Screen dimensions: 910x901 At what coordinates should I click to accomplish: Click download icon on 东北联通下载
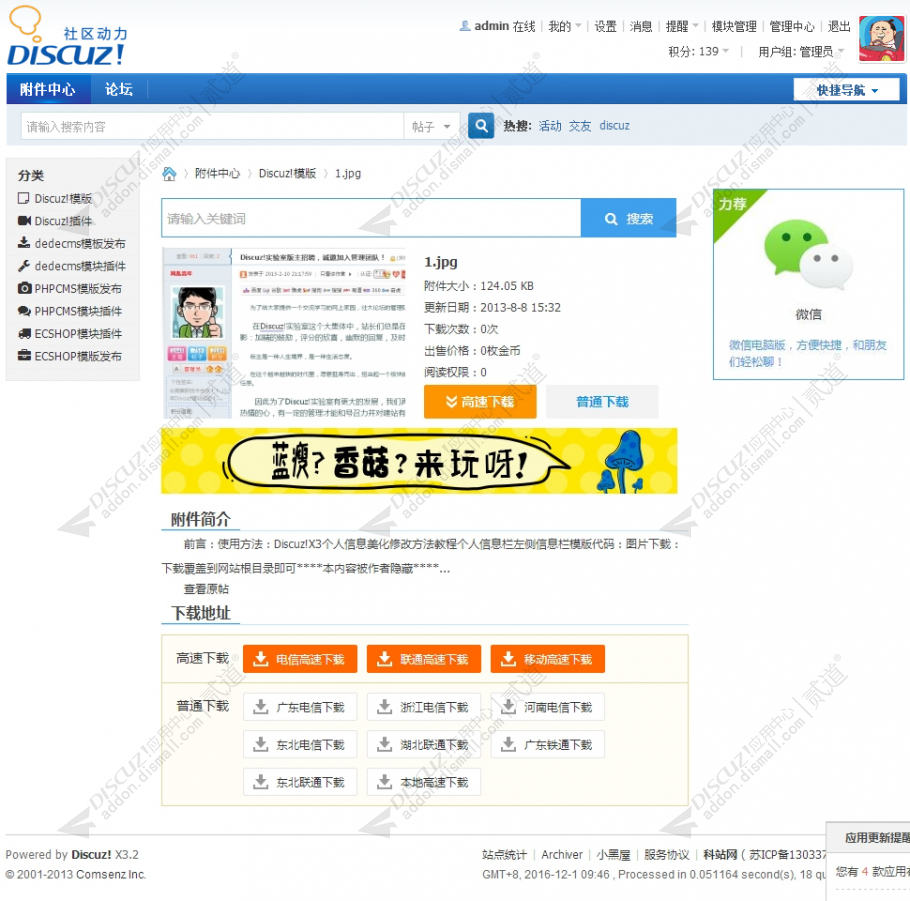tap(261, 781)
